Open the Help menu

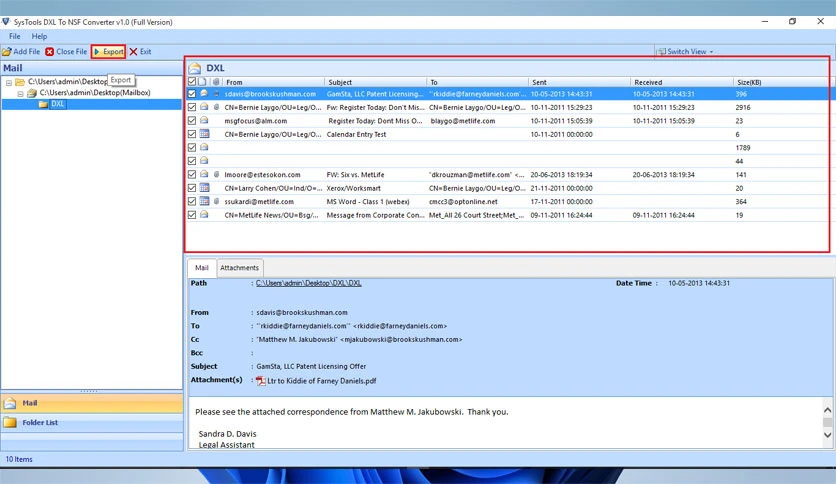pyautogui.click(x=39, y=36)
